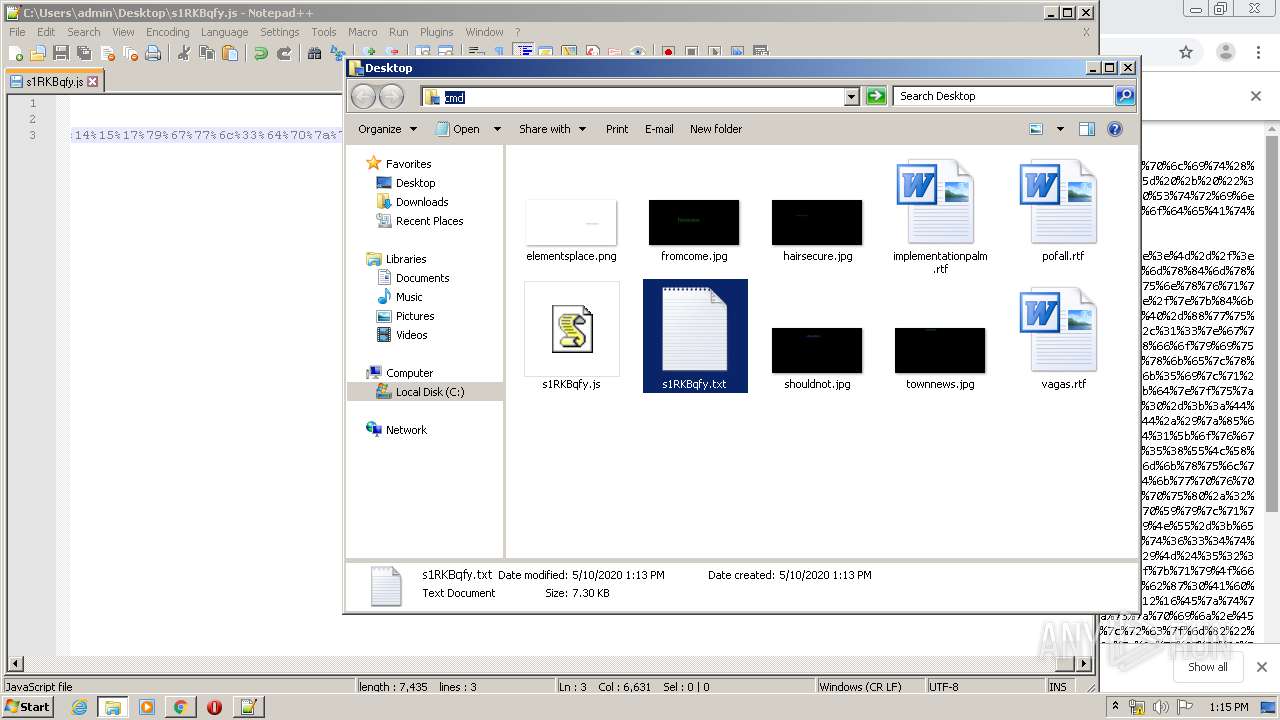Open the File menu in Notepad++
1280x720 pixels.
(x=17, y=32)
